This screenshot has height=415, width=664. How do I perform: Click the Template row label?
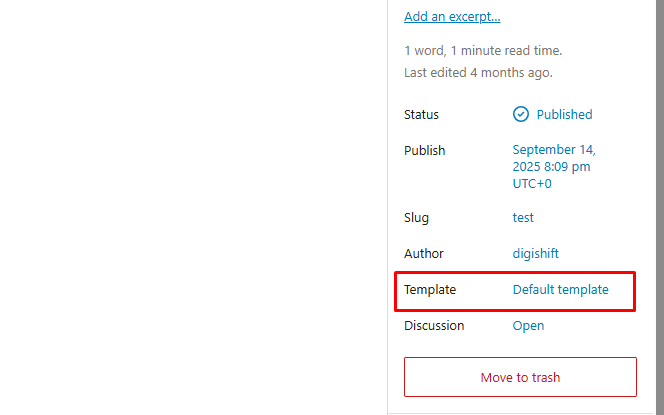(429, 290)
